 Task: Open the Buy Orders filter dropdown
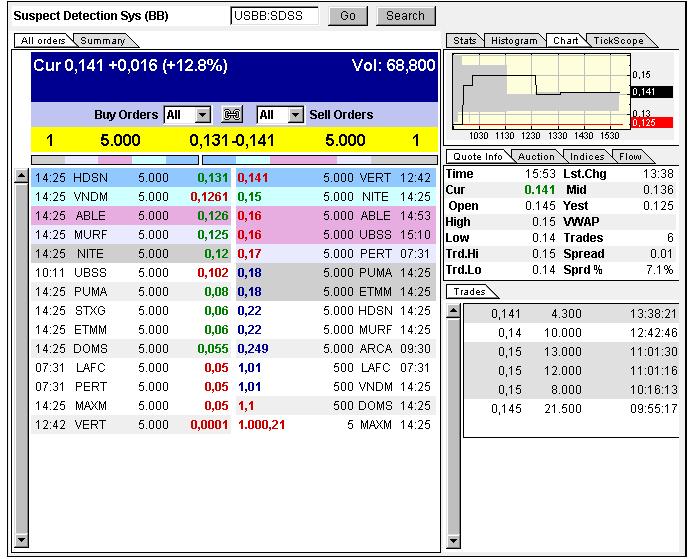tap(203, 115)
